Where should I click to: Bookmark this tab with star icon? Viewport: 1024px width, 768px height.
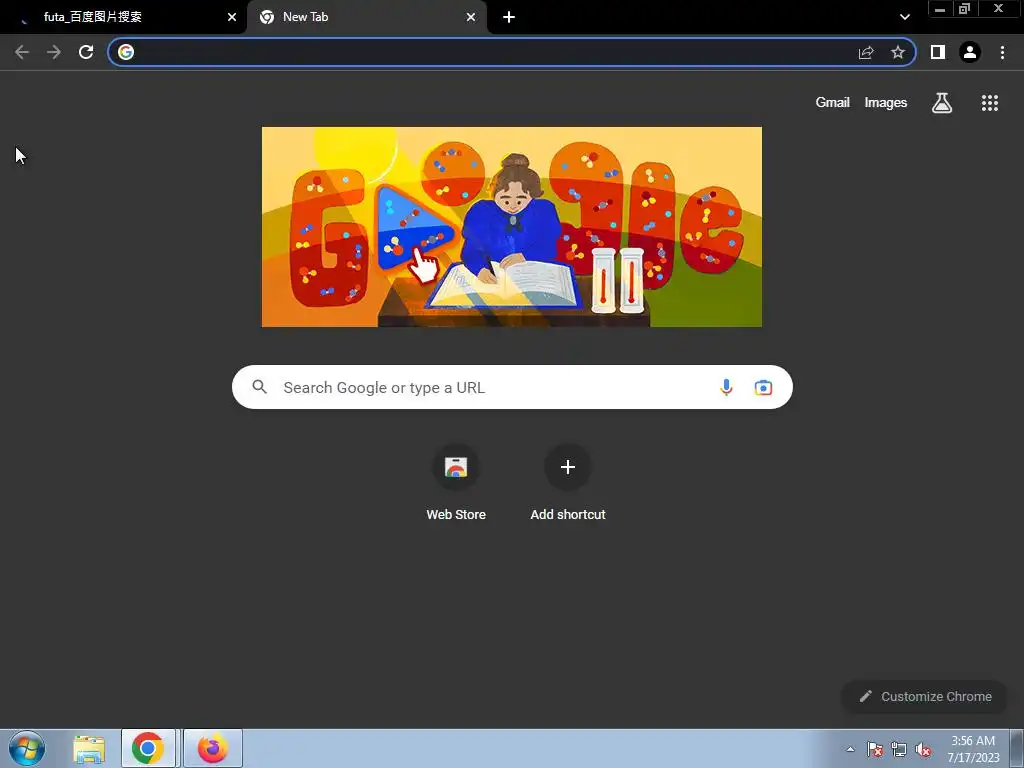(898, 52)
